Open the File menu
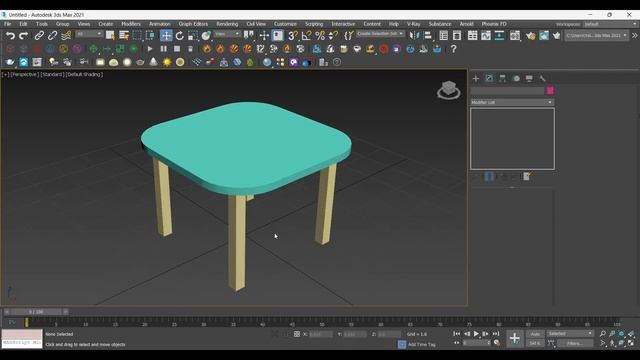Image resolution: width=640 pixels, height=360 pixels. click(x=7, y=24)
